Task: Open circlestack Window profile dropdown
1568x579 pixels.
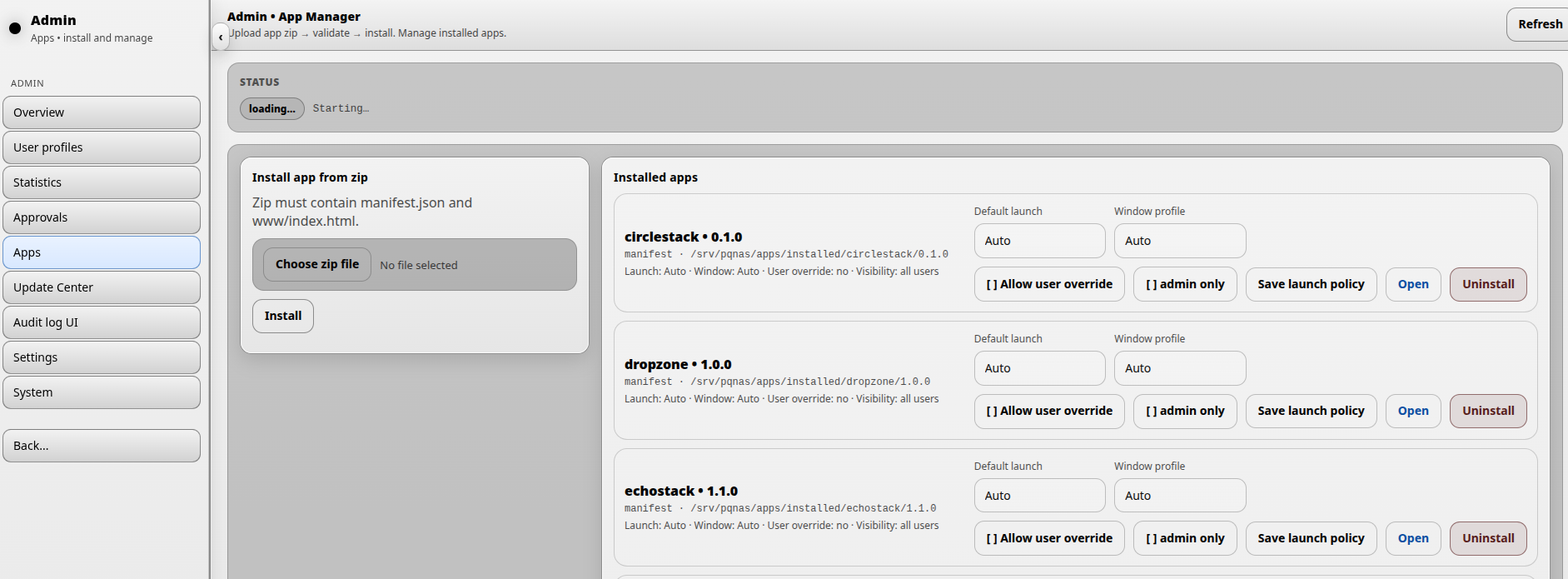Action: click(1180, 241)
